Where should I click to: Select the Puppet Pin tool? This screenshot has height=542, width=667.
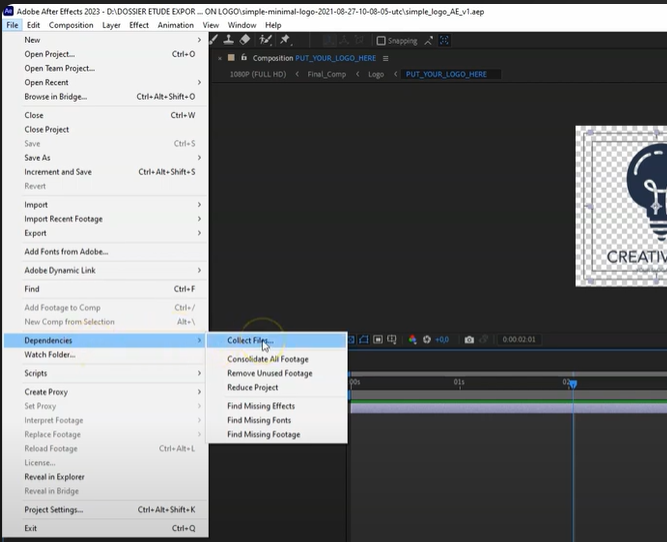285,40
